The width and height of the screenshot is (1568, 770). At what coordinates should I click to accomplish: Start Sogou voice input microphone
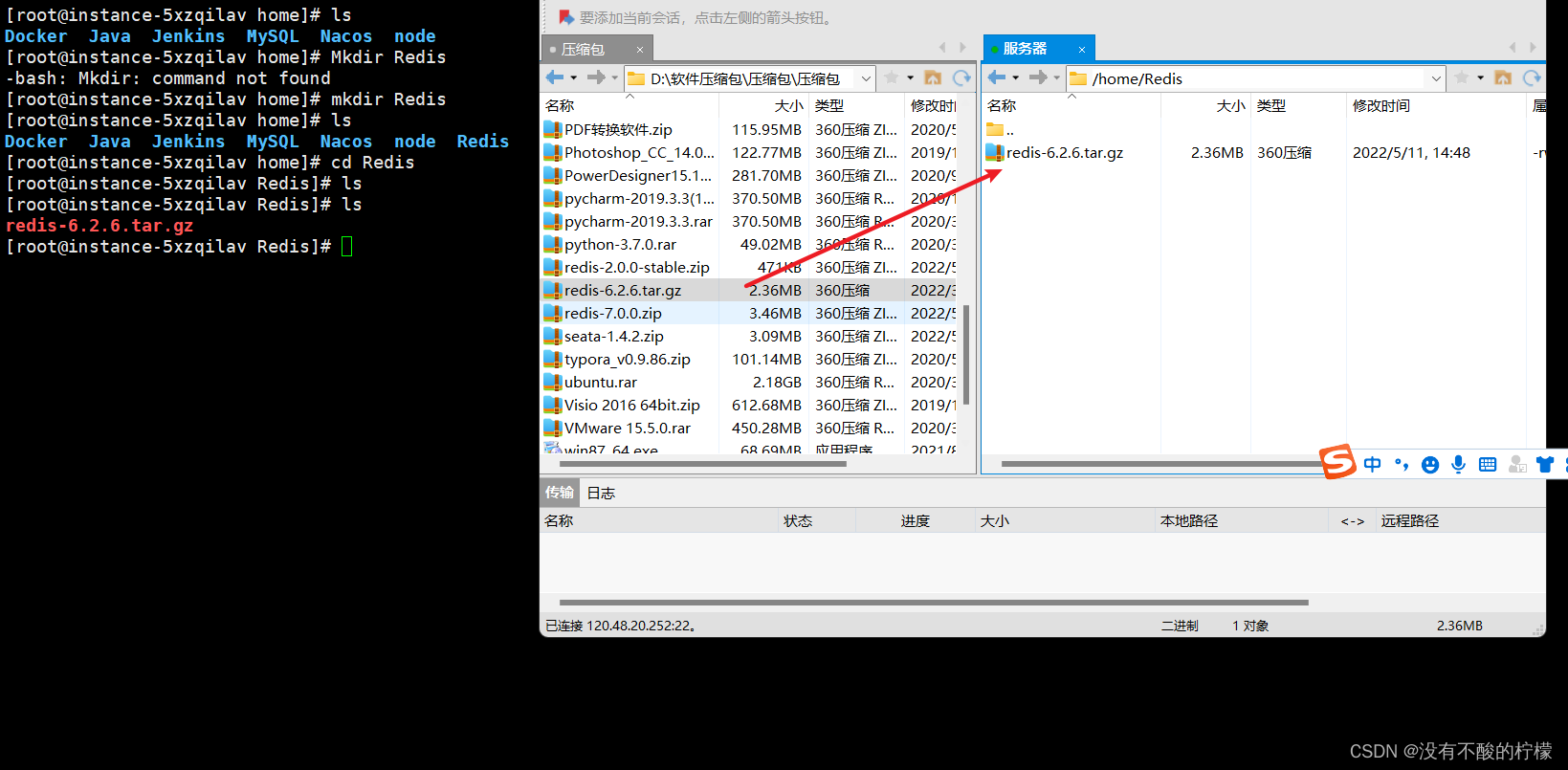(1458, 464)
